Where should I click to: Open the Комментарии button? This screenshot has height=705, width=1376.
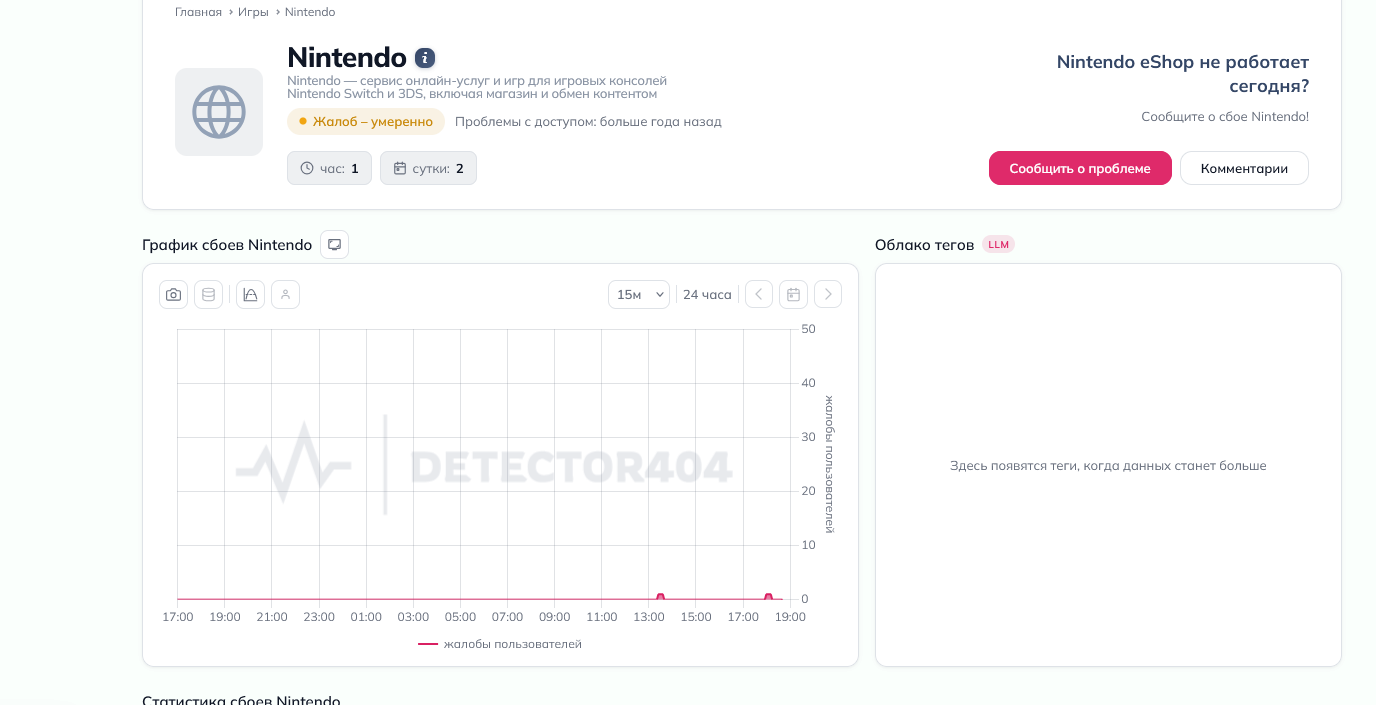tap(1244, 168)
